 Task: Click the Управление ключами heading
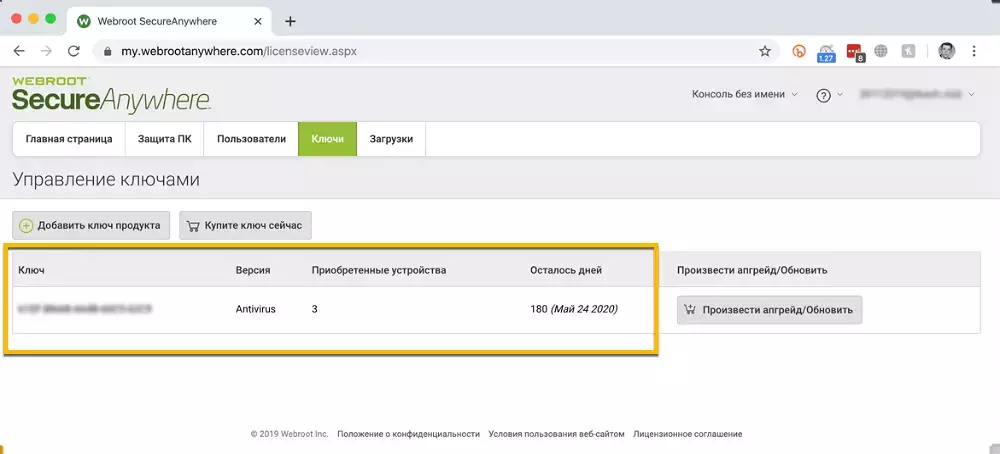pos(106,180)
